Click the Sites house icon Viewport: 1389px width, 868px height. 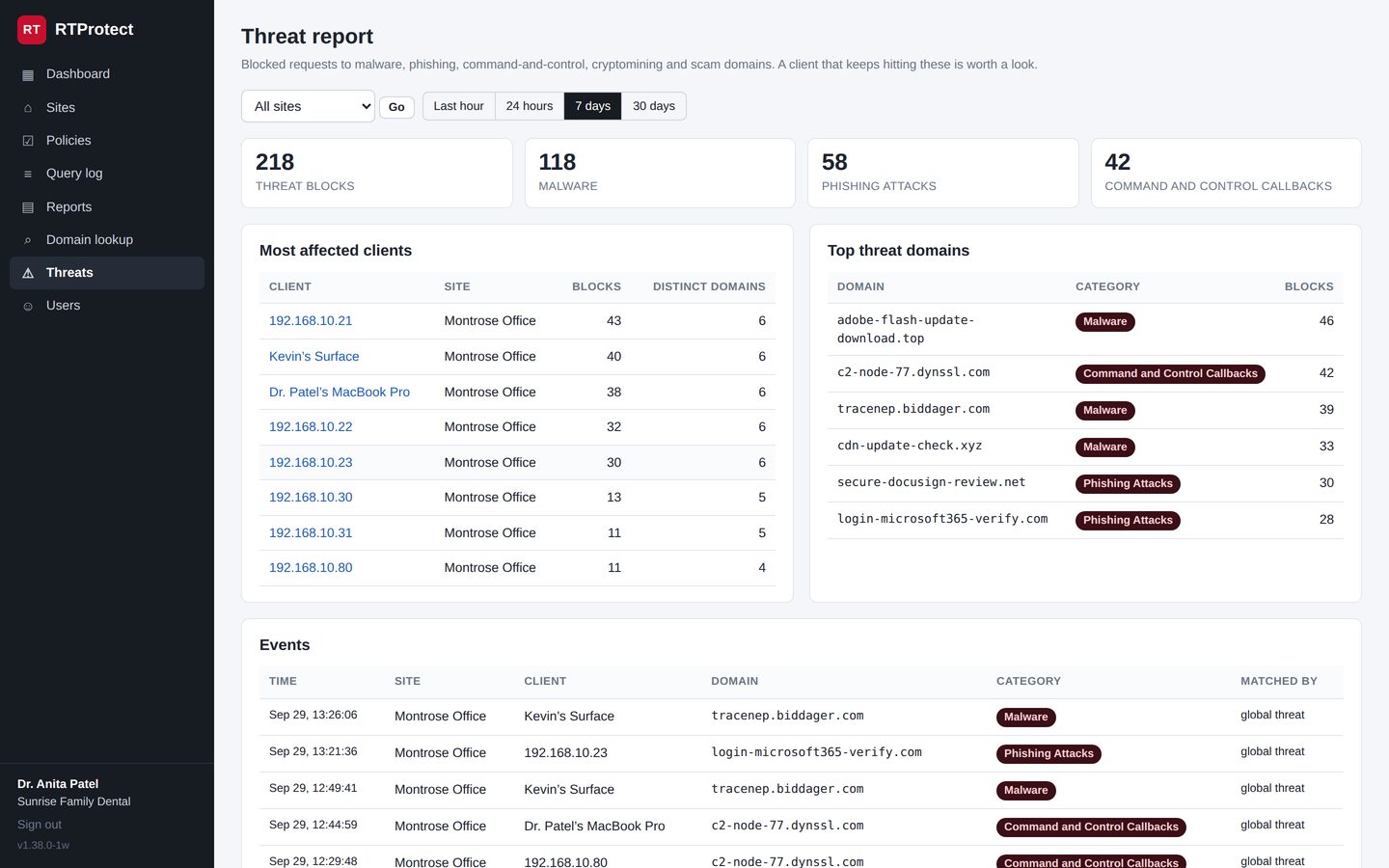coord(28,108)
